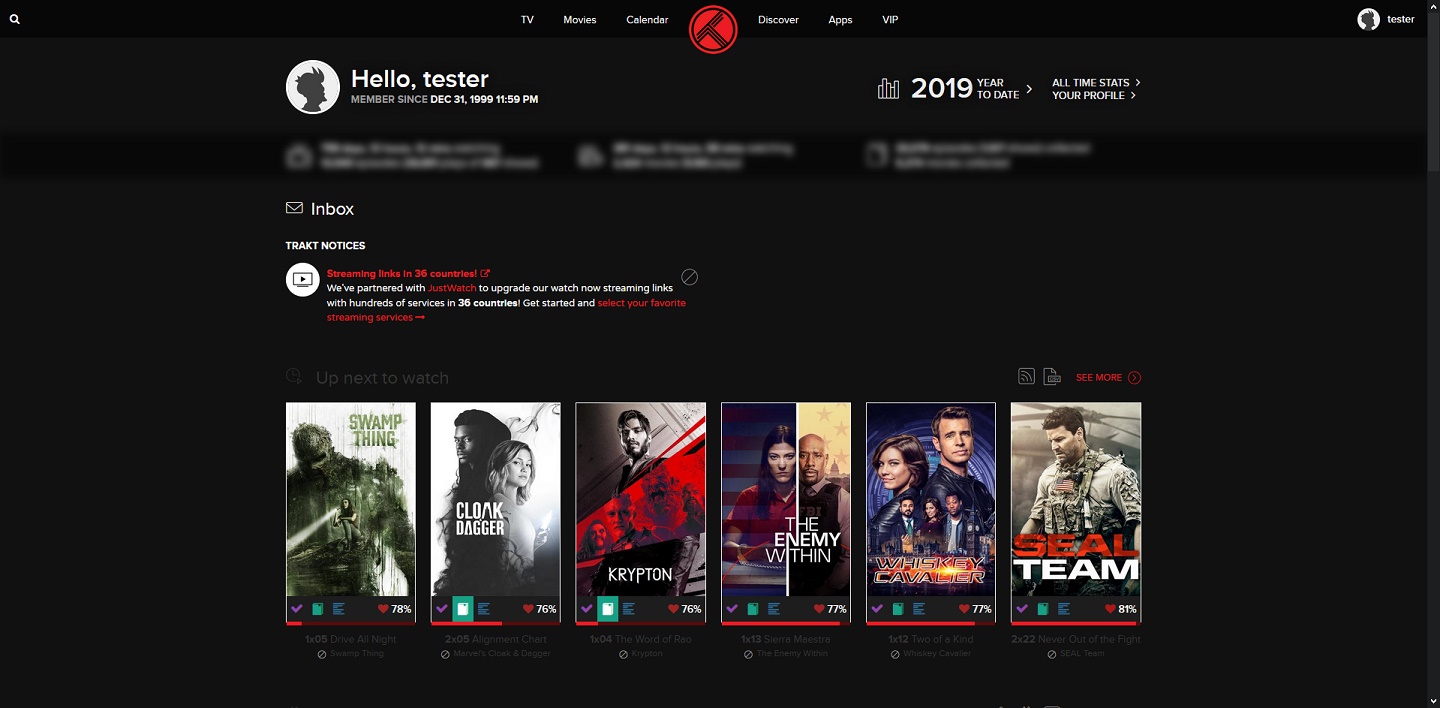Dismiss the streaming links notice

coord(690,277)
